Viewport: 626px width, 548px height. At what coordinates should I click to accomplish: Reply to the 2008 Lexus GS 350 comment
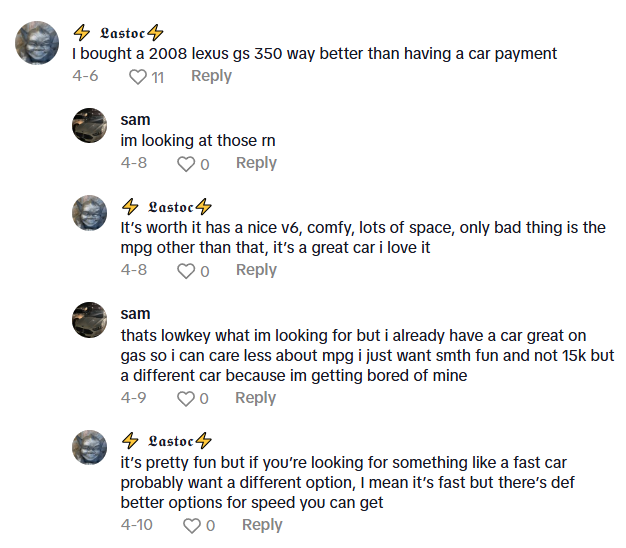coord(211,76)
